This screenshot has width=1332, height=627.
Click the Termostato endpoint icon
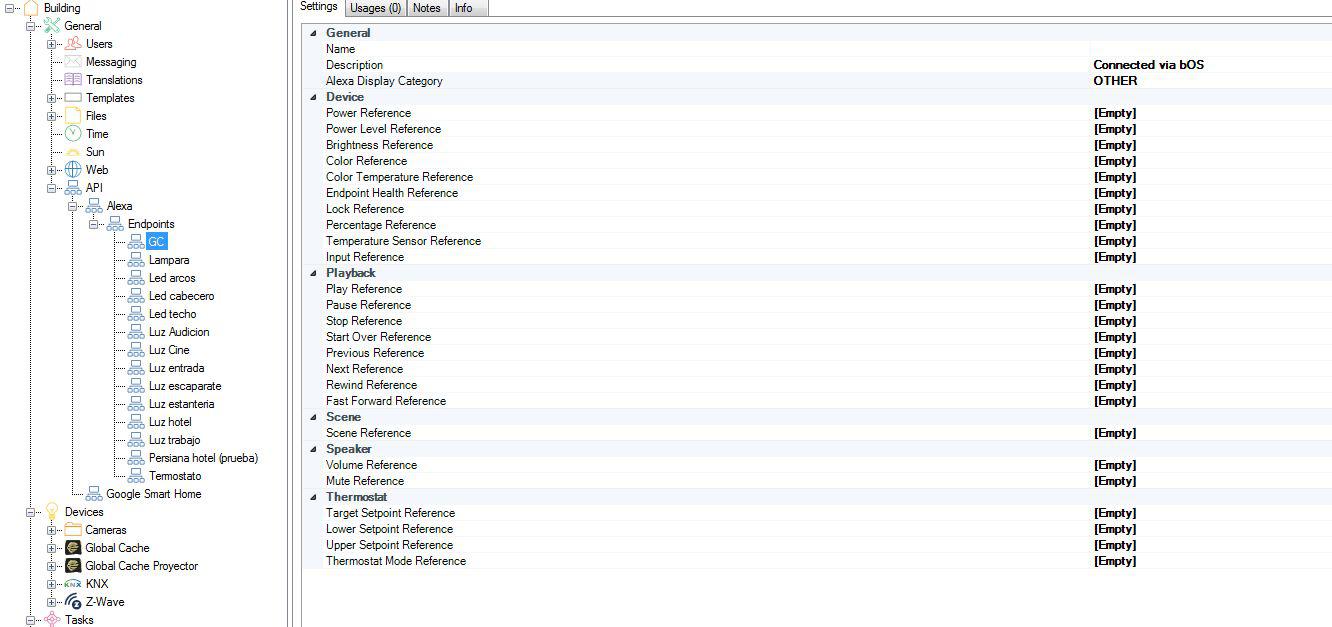[x=136, y=476]
